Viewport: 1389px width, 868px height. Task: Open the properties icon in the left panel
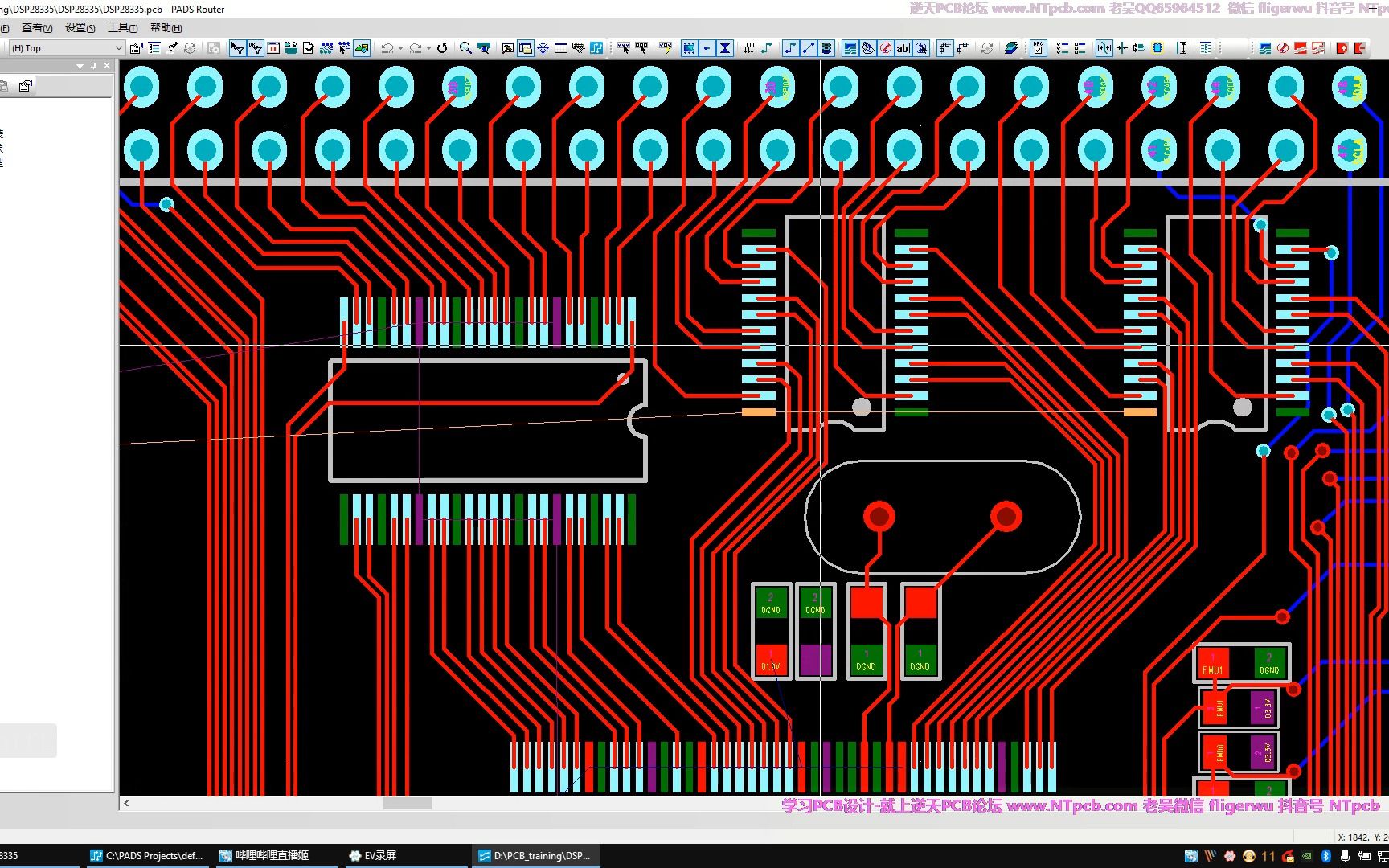click(x=27, y=85)
